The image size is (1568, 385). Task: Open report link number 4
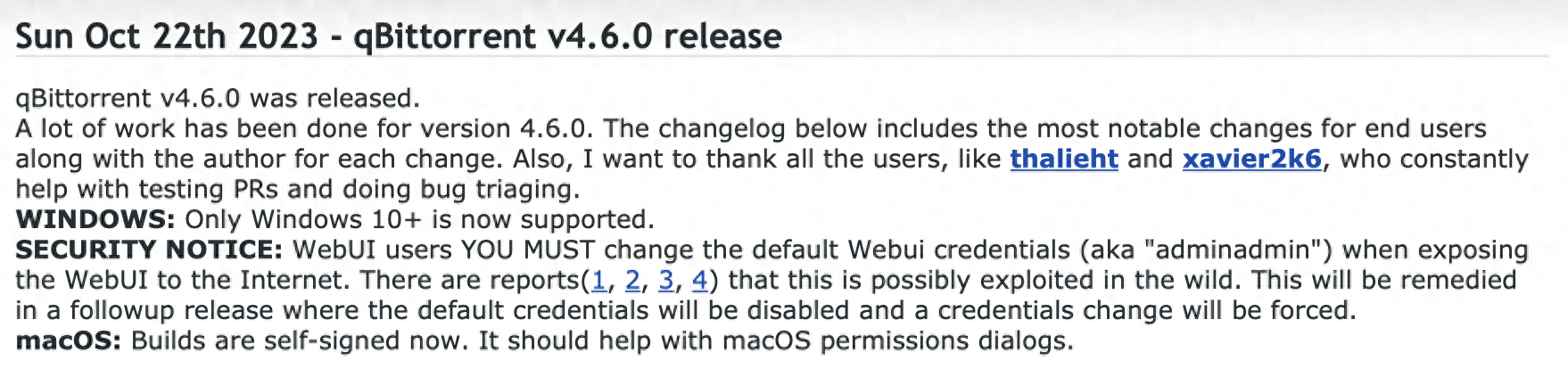(x=699, y=281)
